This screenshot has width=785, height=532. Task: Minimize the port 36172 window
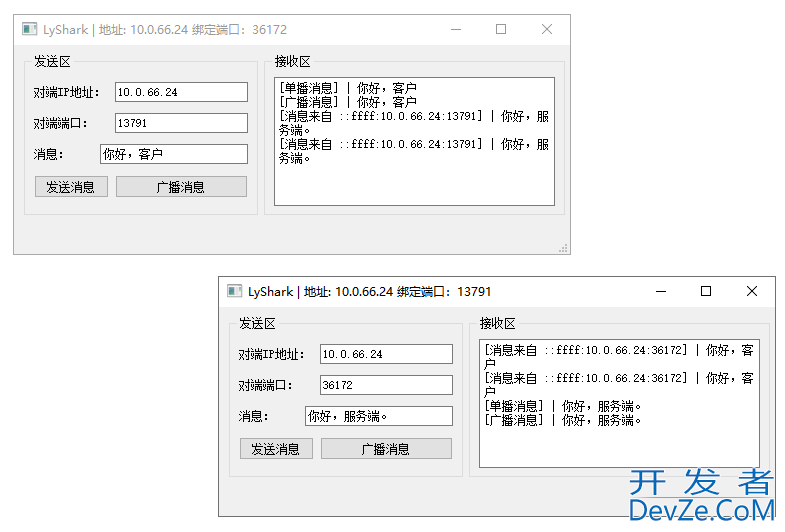456,30
